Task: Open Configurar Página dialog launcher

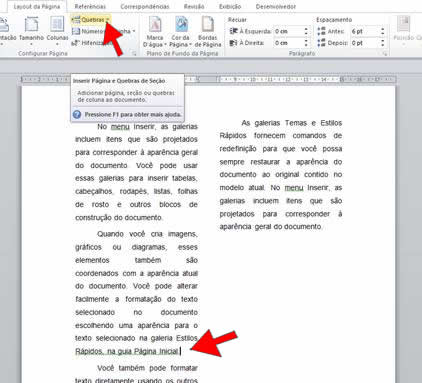Action: pyautogui.click(x=134, y=53)
